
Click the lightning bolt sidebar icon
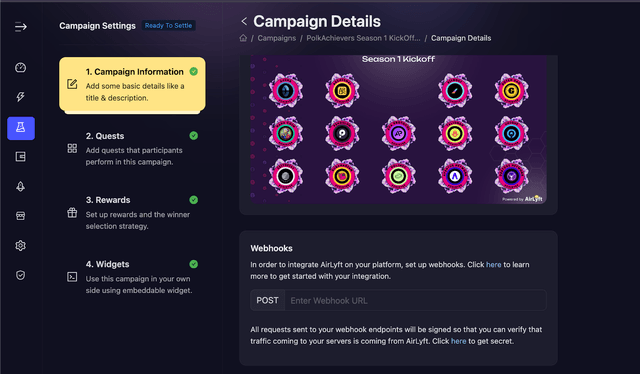[x=20, y=97]
